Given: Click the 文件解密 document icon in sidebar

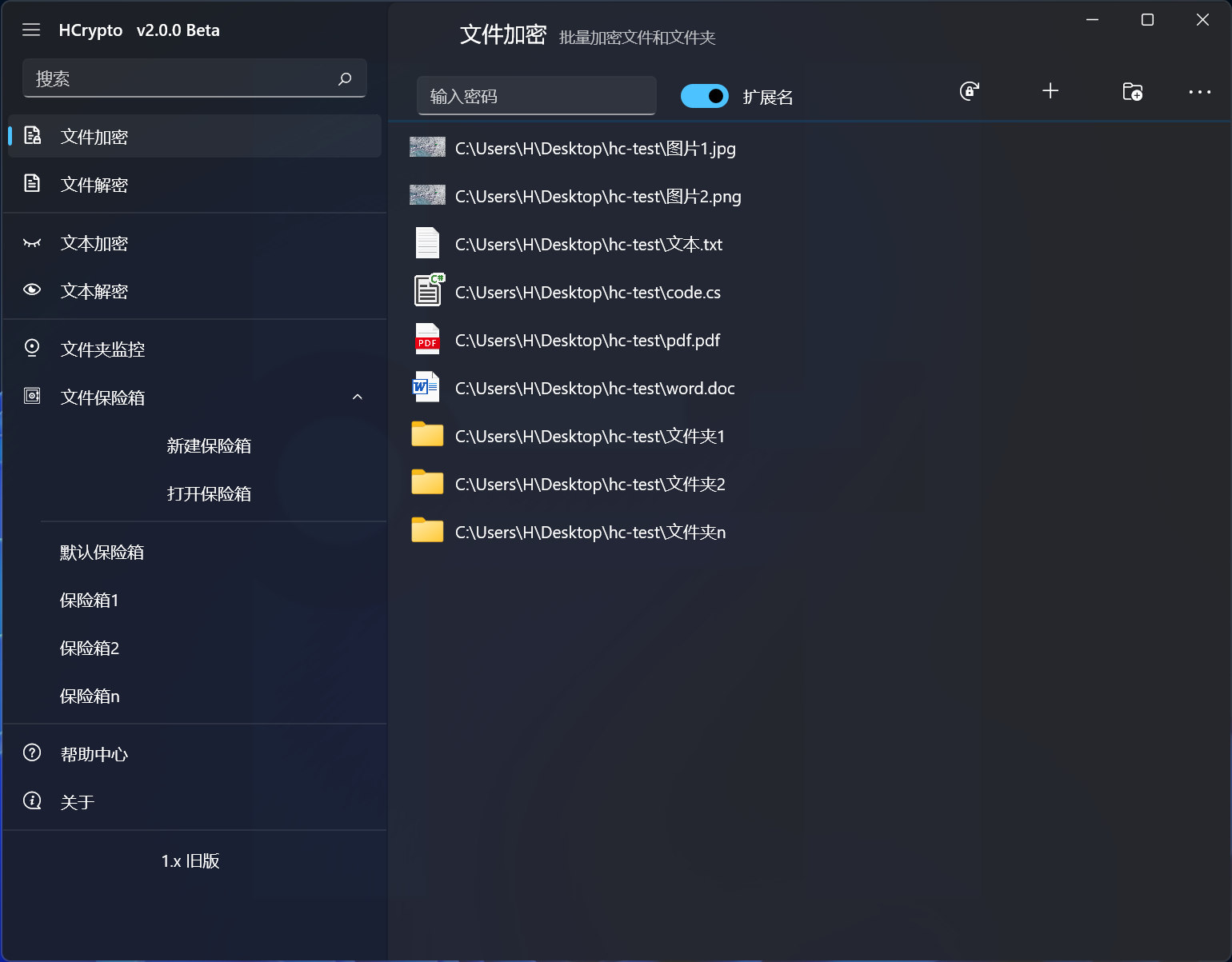Looking at the screenshot, I should 32,184.
